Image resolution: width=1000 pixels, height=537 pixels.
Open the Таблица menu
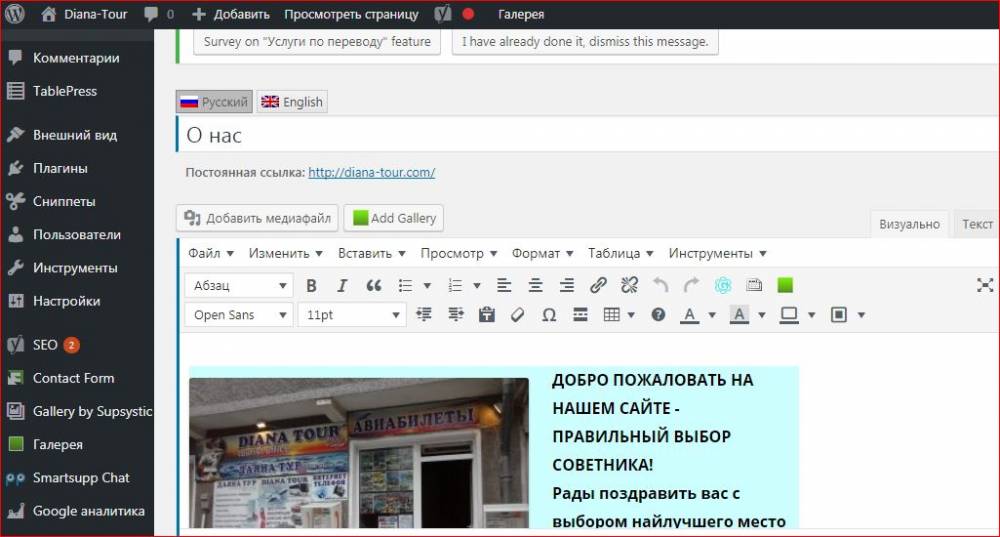click(621, 253)
